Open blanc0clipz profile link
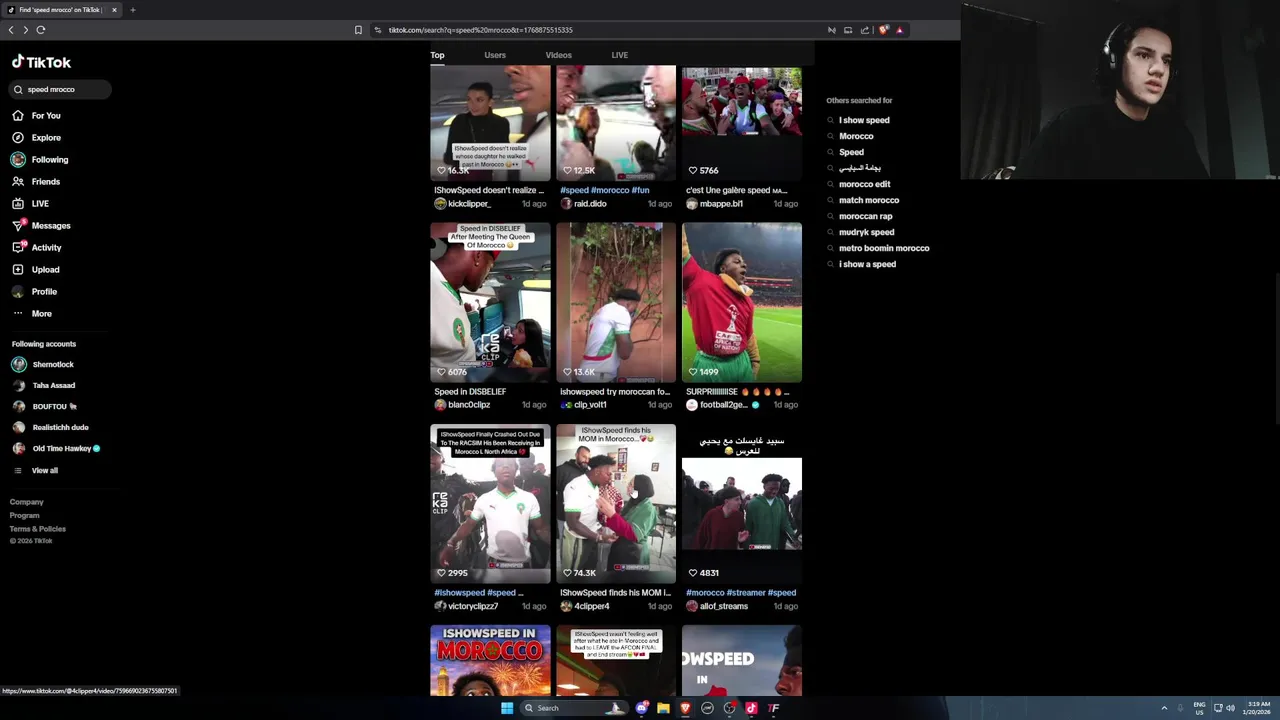This screenshot has height=720, width=1280. (x=462, y=405)
